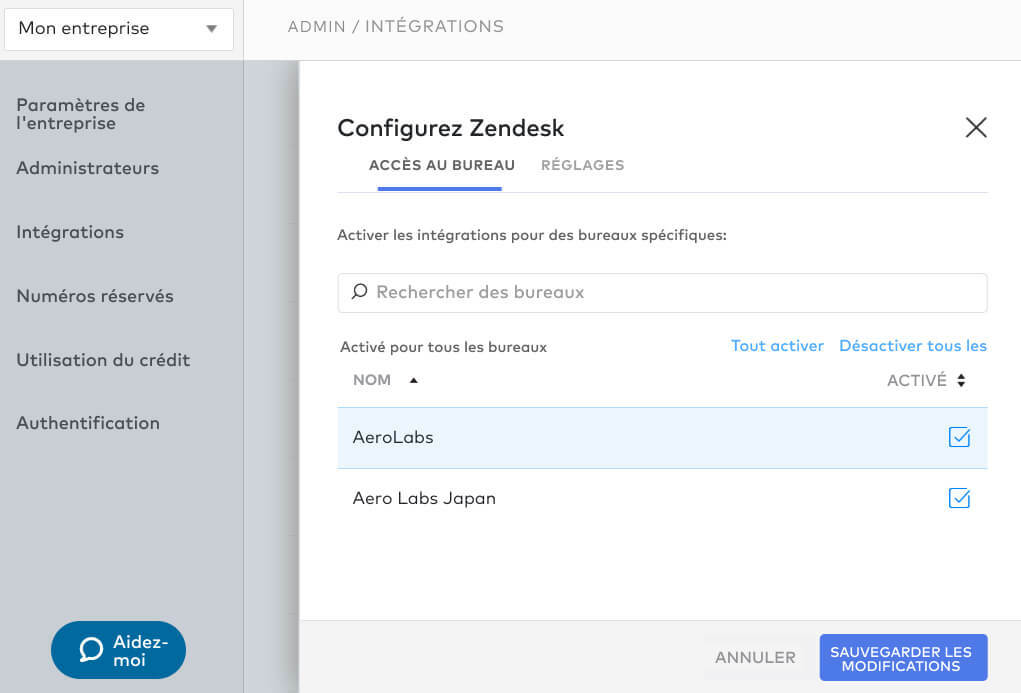Image resolution: width=1021 pixels, height=693 pixels.
Task: Close the Configurez Zendesk dialog
Action: 975,127
